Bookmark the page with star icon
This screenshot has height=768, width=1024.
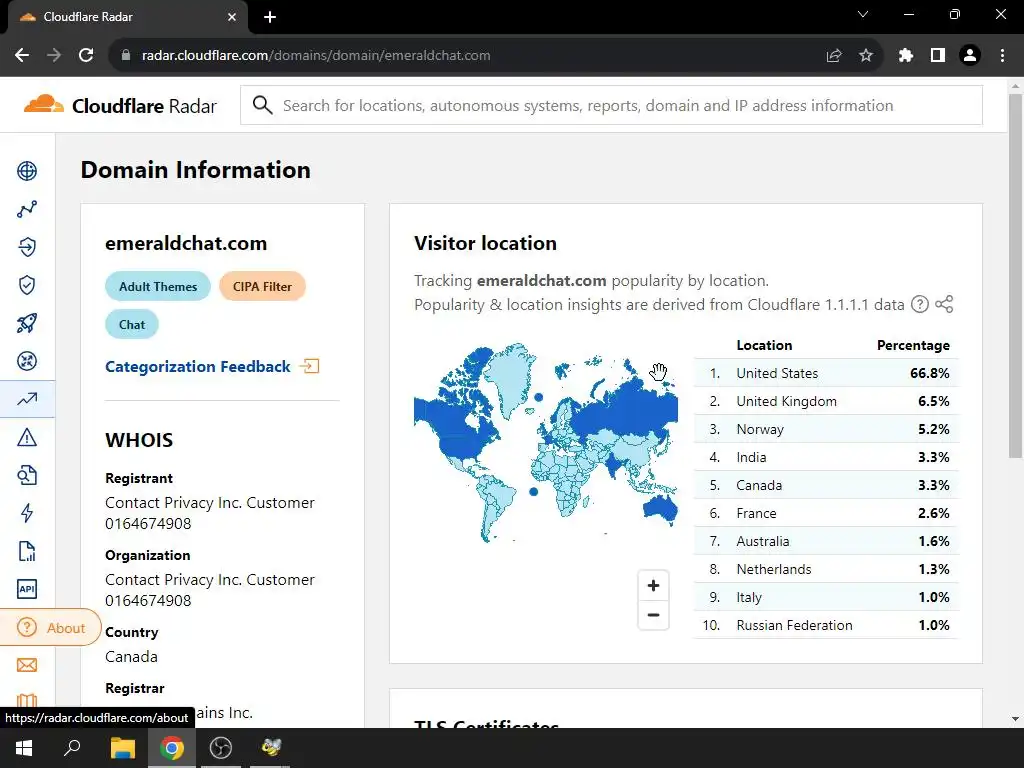point(866,56)
